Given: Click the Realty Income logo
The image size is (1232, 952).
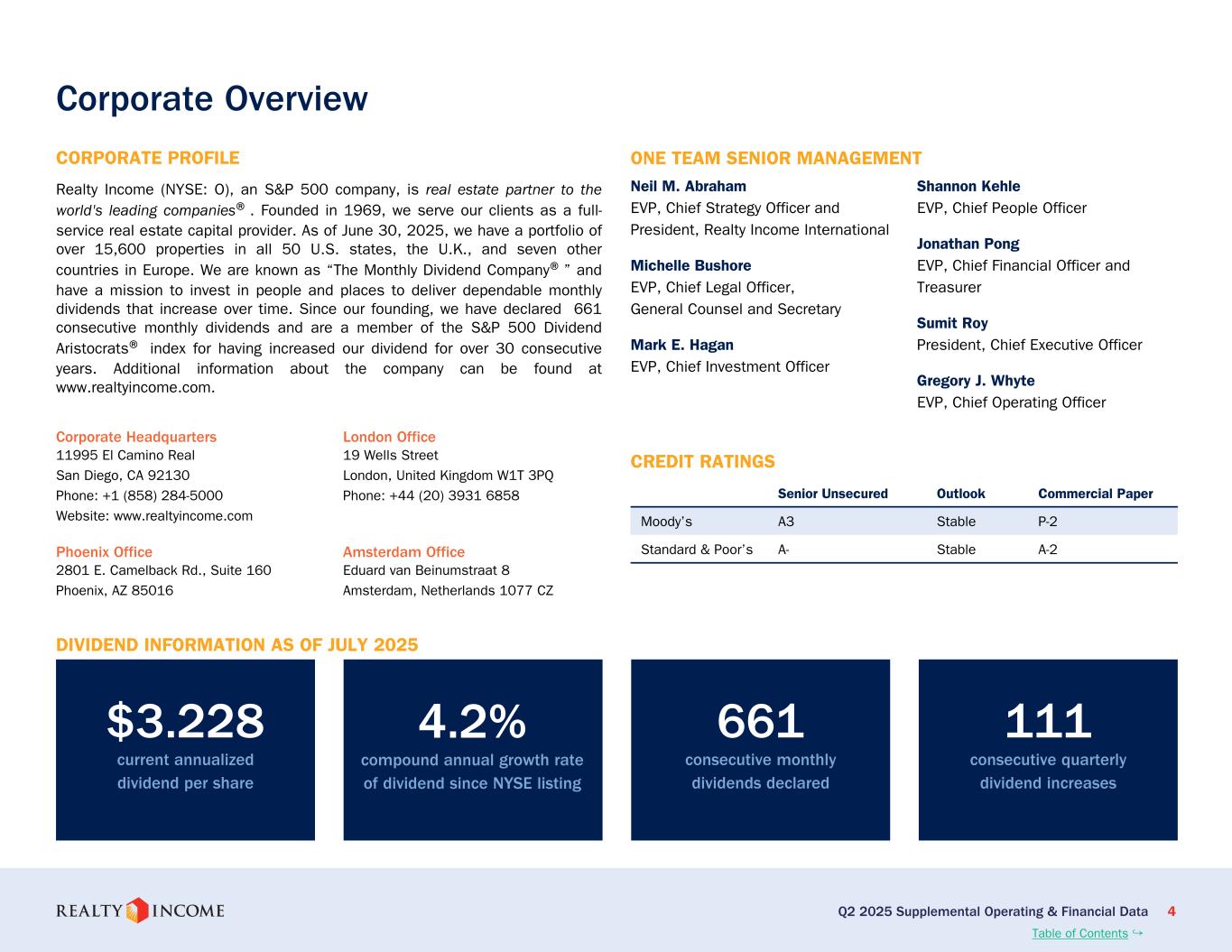Looking at the screenshot, I should pyautogui.click(x=140, y=910).
